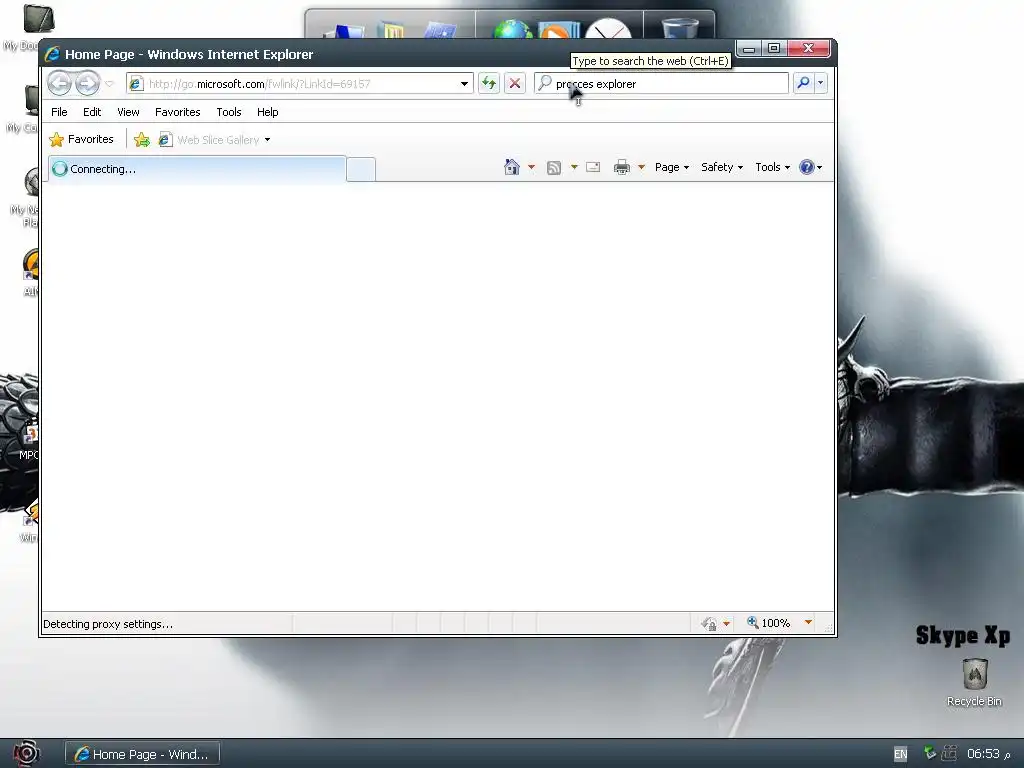Click the Read Mail envelope icon

tap(593, 167)
